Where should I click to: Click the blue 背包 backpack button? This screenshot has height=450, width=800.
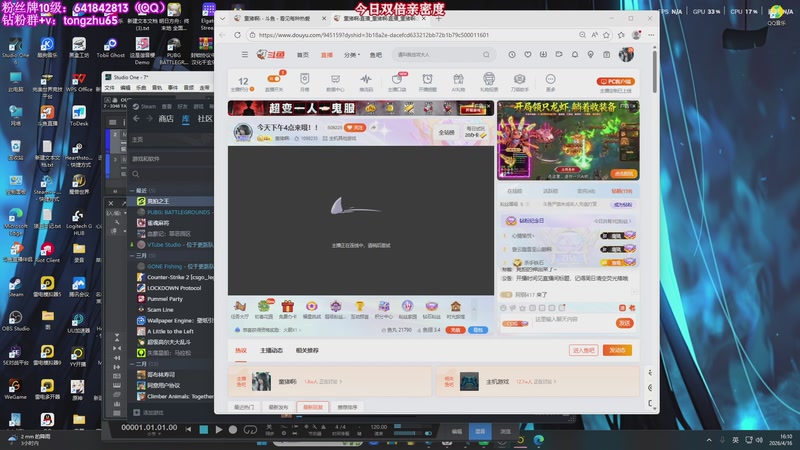pos(478,330)
